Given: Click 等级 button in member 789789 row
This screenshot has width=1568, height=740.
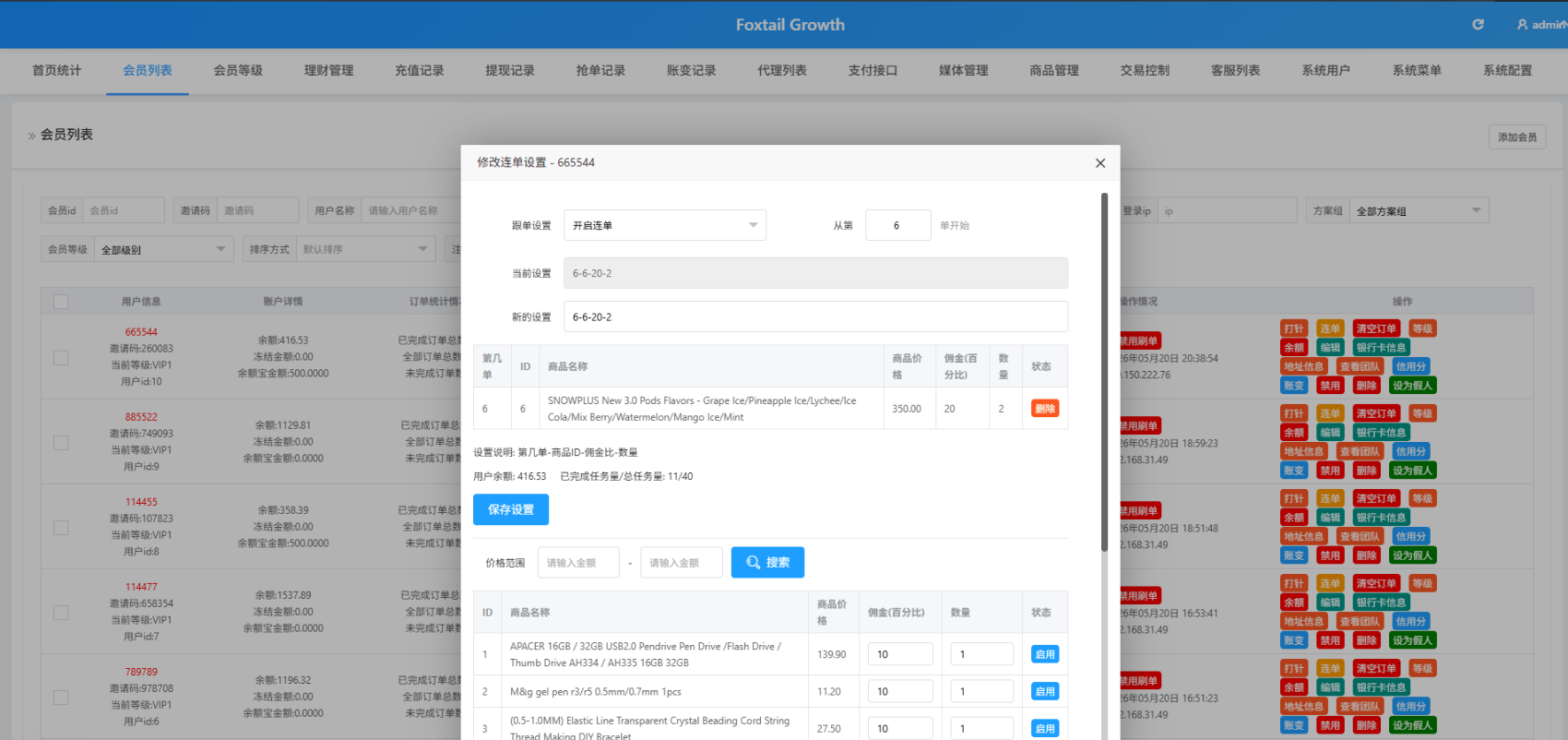Looking at the screenshot, I should point(1422,668).
